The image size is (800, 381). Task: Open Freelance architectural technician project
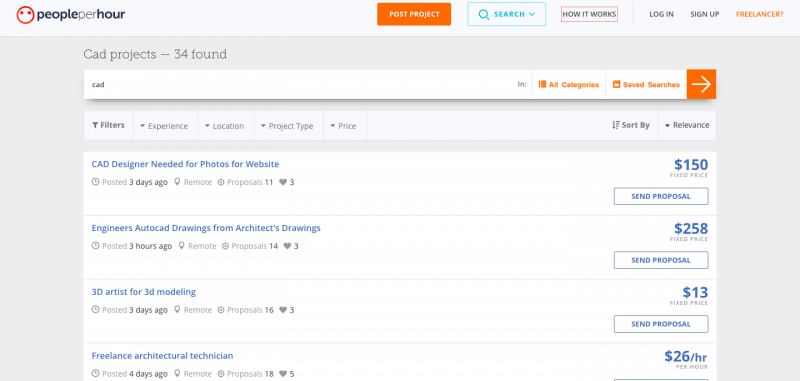click(162, 355)
